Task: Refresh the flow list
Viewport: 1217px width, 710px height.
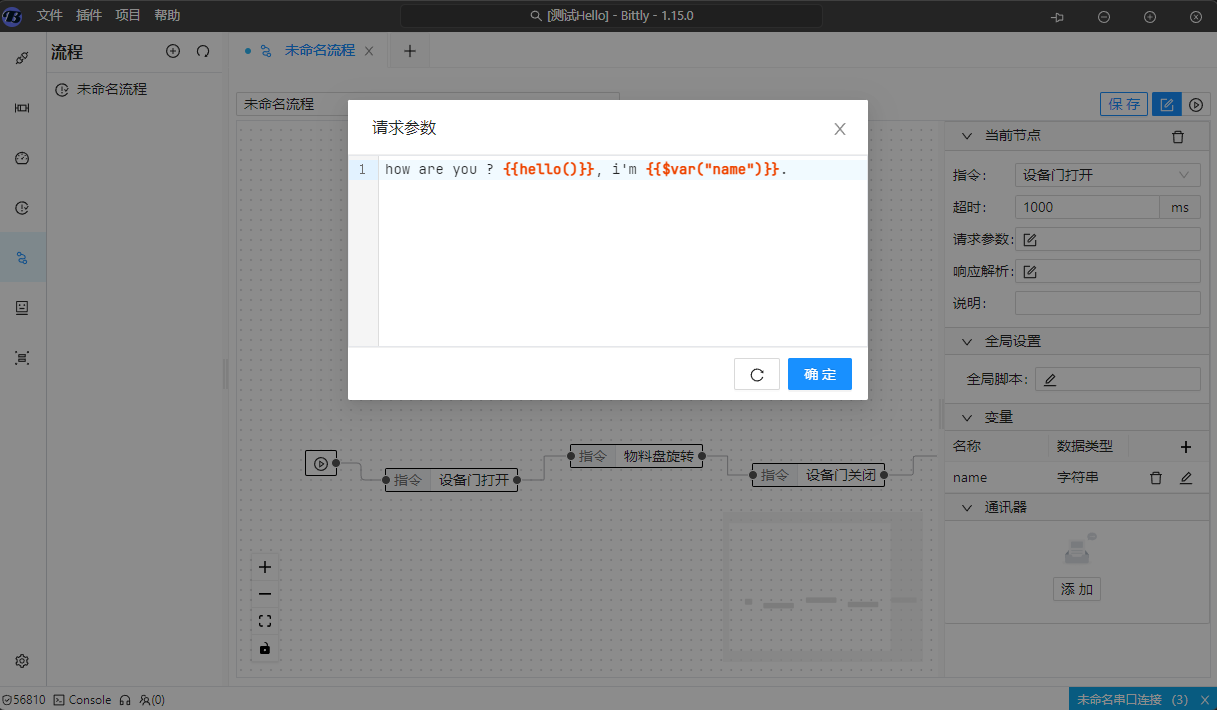Action: (x=203, y=51)
